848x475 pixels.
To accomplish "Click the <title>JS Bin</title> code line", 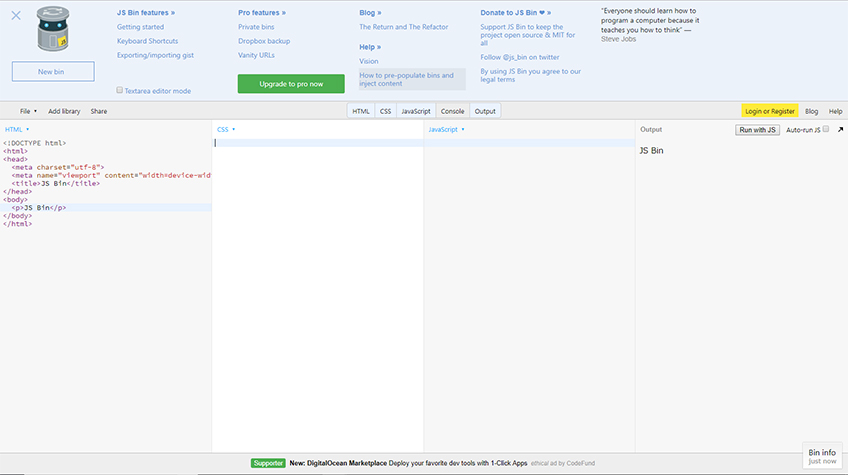I will [x=56, y=183].
